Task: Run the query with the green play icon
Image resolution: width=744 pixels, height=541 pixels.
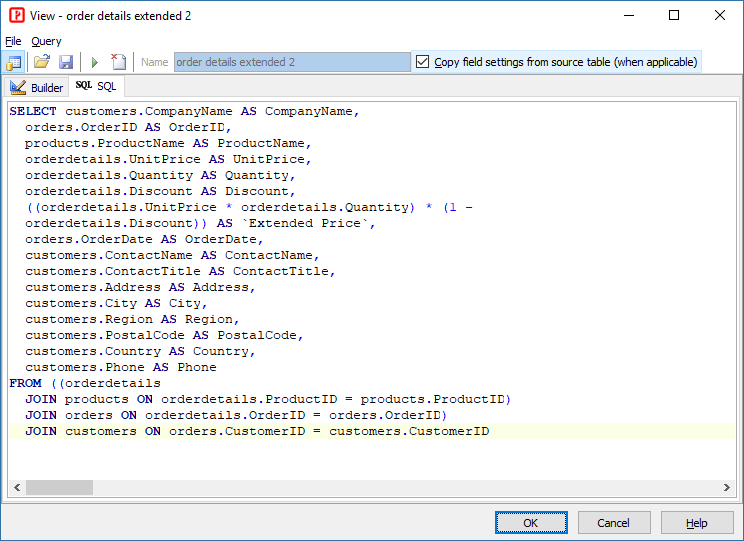Action: tap(95, 62)
